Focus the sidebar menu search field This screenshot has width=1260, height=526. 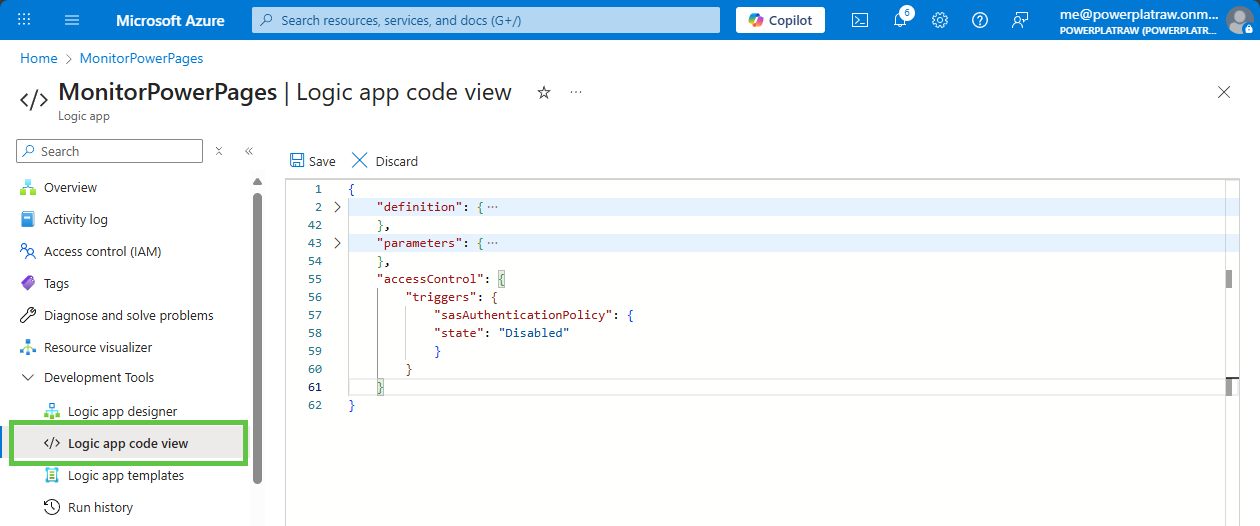[x=110, y=151]
